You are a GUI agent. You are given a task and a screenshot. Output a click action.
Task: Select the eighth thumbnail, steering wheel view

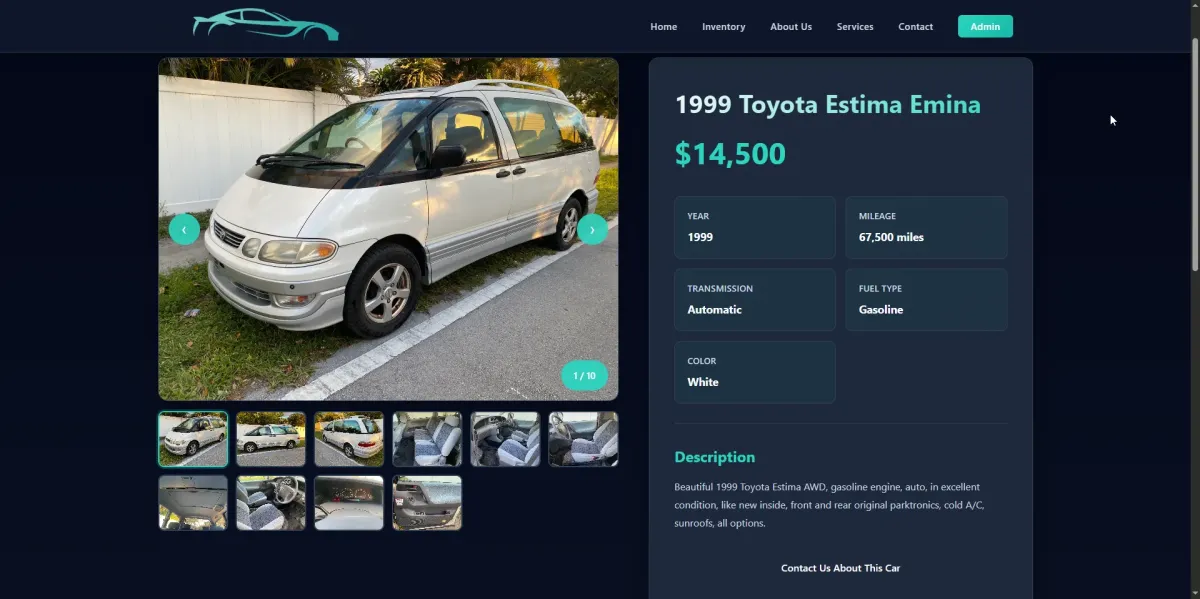271,502
